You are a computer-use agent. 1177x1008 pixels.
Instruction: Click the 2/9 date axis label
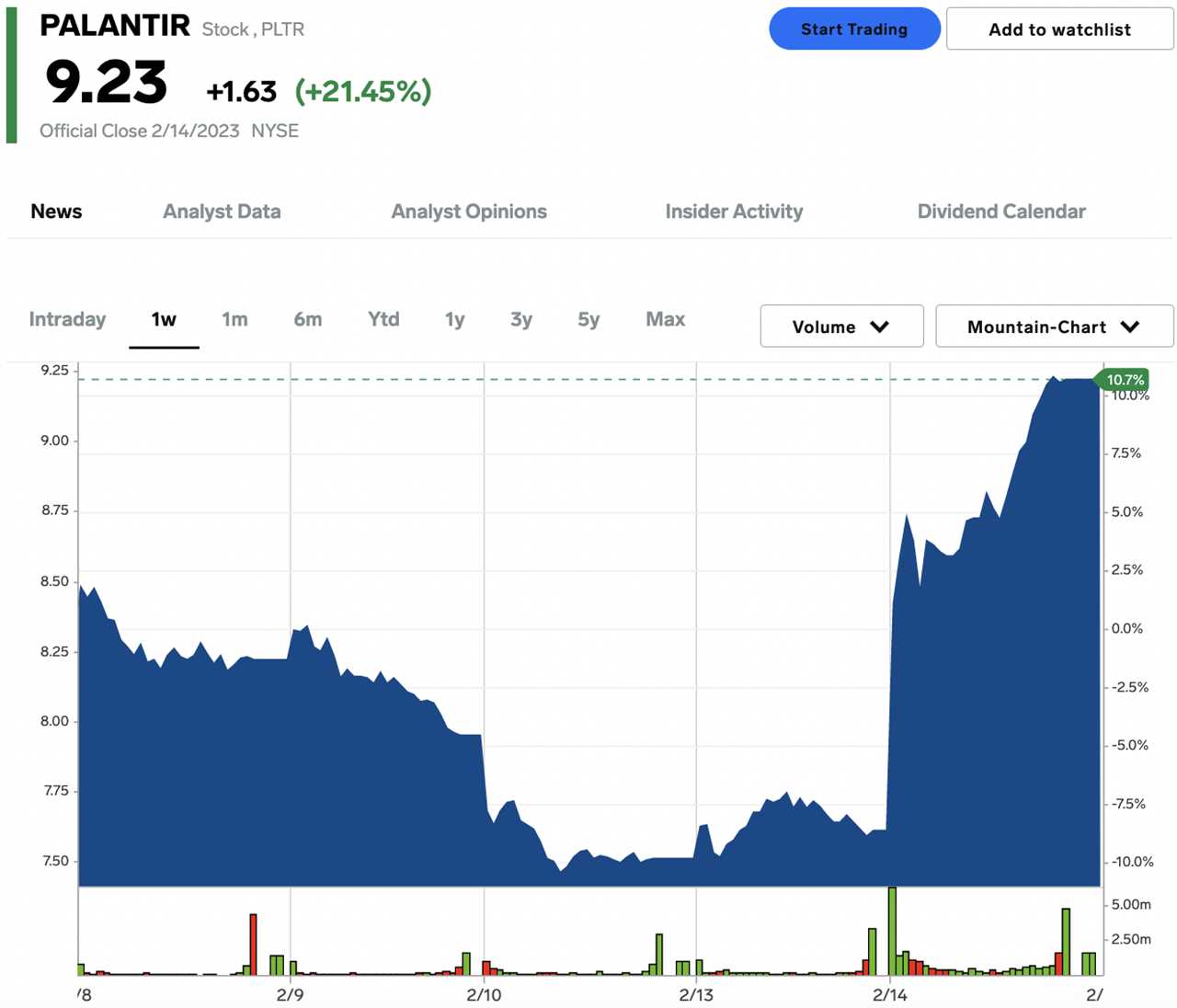click(x=290, y=994)
